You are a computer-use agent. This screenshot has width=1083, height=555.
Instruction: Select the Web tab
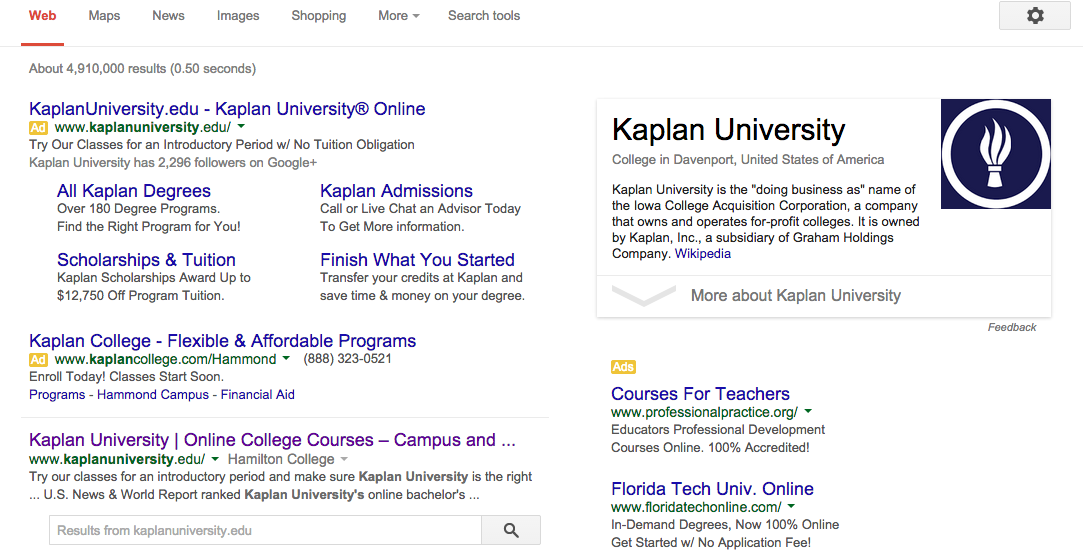click(x=43, y=16)
